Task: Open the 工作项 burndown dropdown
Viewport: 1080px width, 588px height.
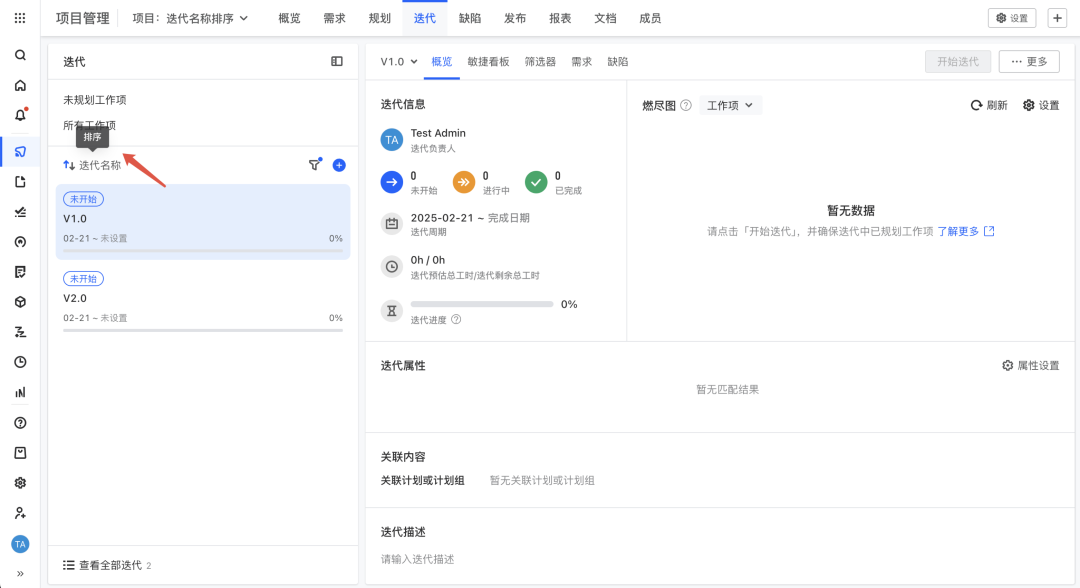Action: [x=730, y=105]
